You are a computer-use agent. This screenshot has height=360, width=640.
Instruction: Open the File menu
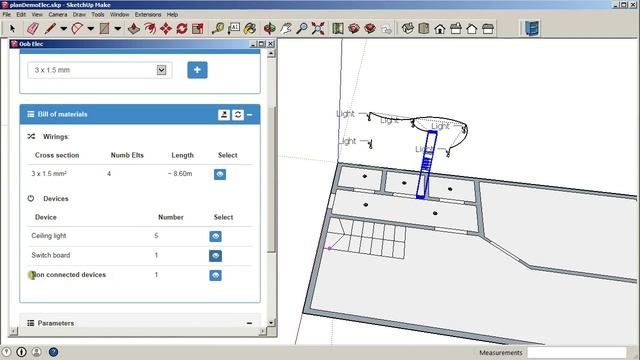click(7, 14)
